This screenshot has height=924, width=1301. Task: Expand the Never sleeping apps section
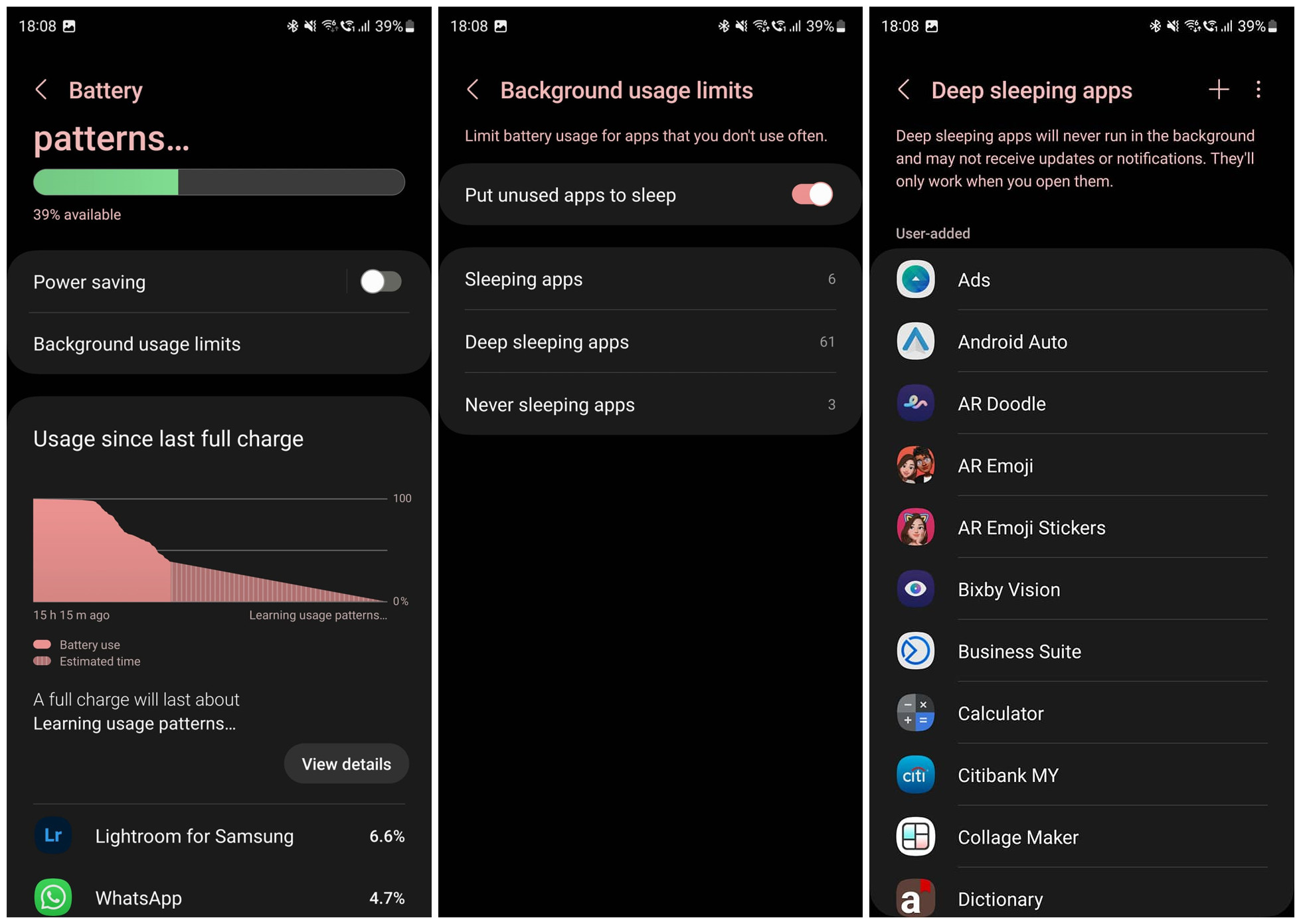[x=651, y=404]
